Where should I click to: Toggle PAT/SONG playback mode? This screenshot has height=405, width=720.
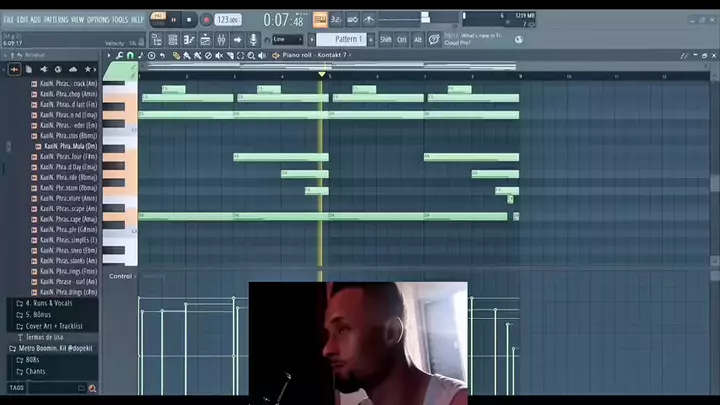(158, 19)
